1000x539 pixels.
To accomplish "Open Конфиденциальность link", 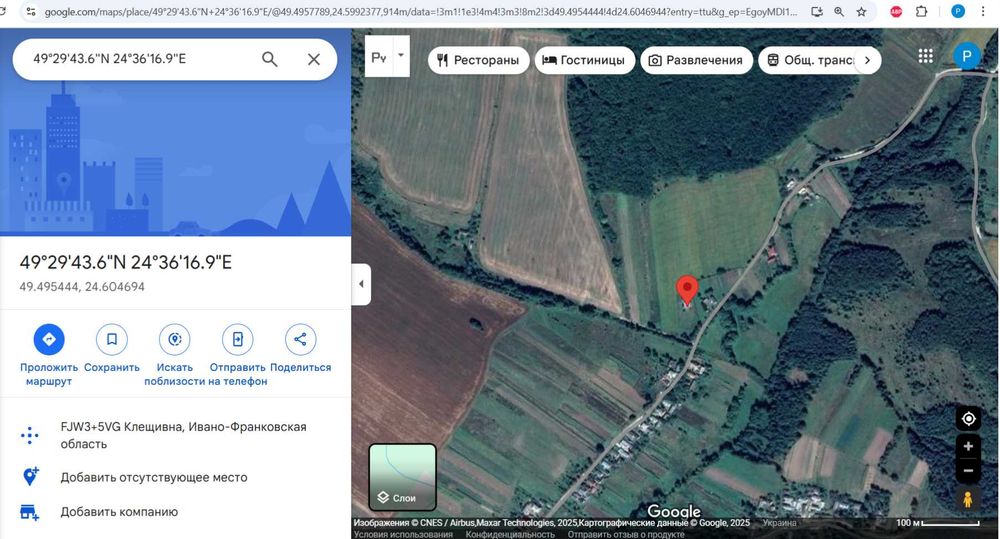I will click(510, 535).
